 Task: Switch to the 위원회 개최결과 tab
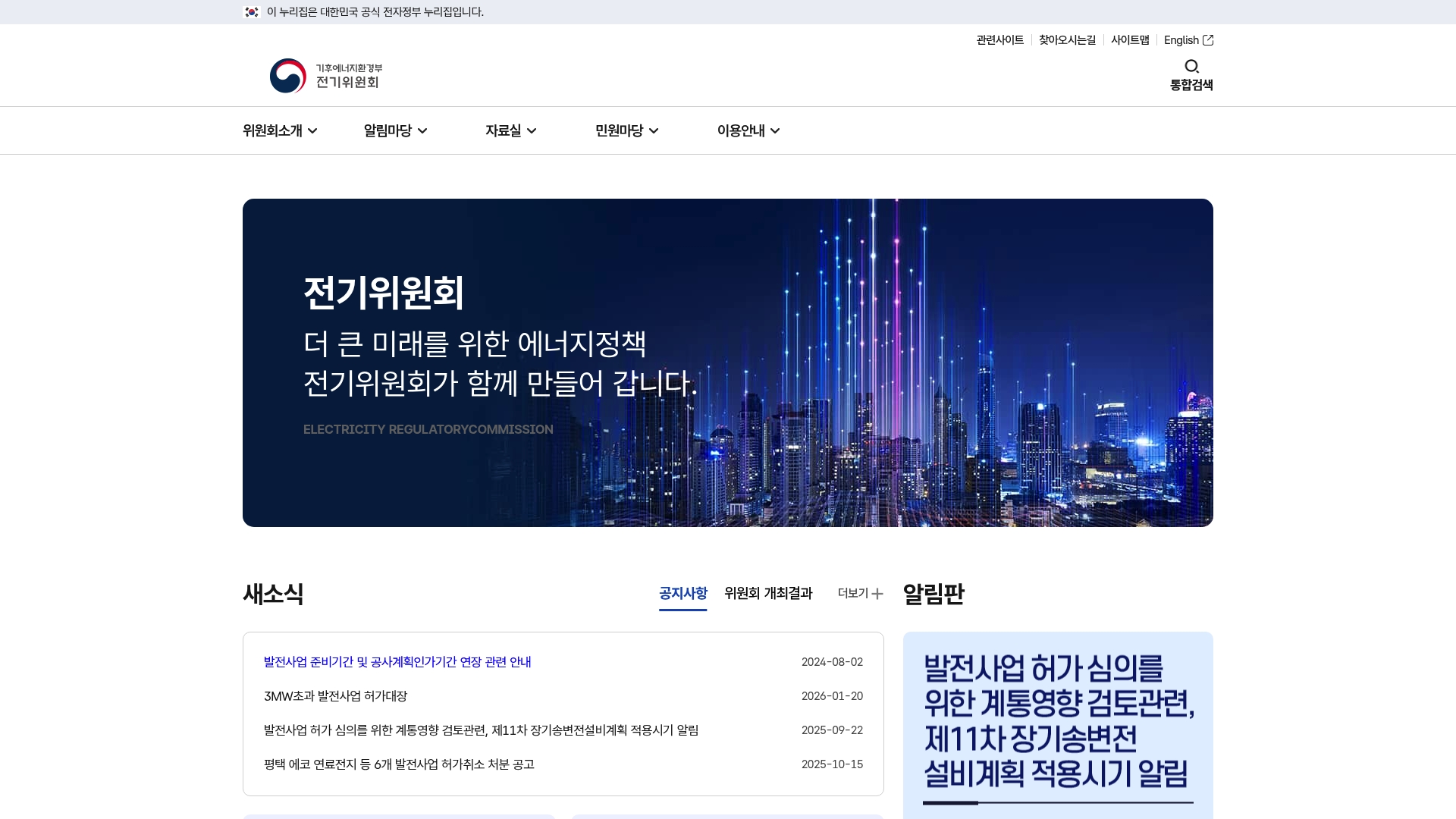click(768, 594)
